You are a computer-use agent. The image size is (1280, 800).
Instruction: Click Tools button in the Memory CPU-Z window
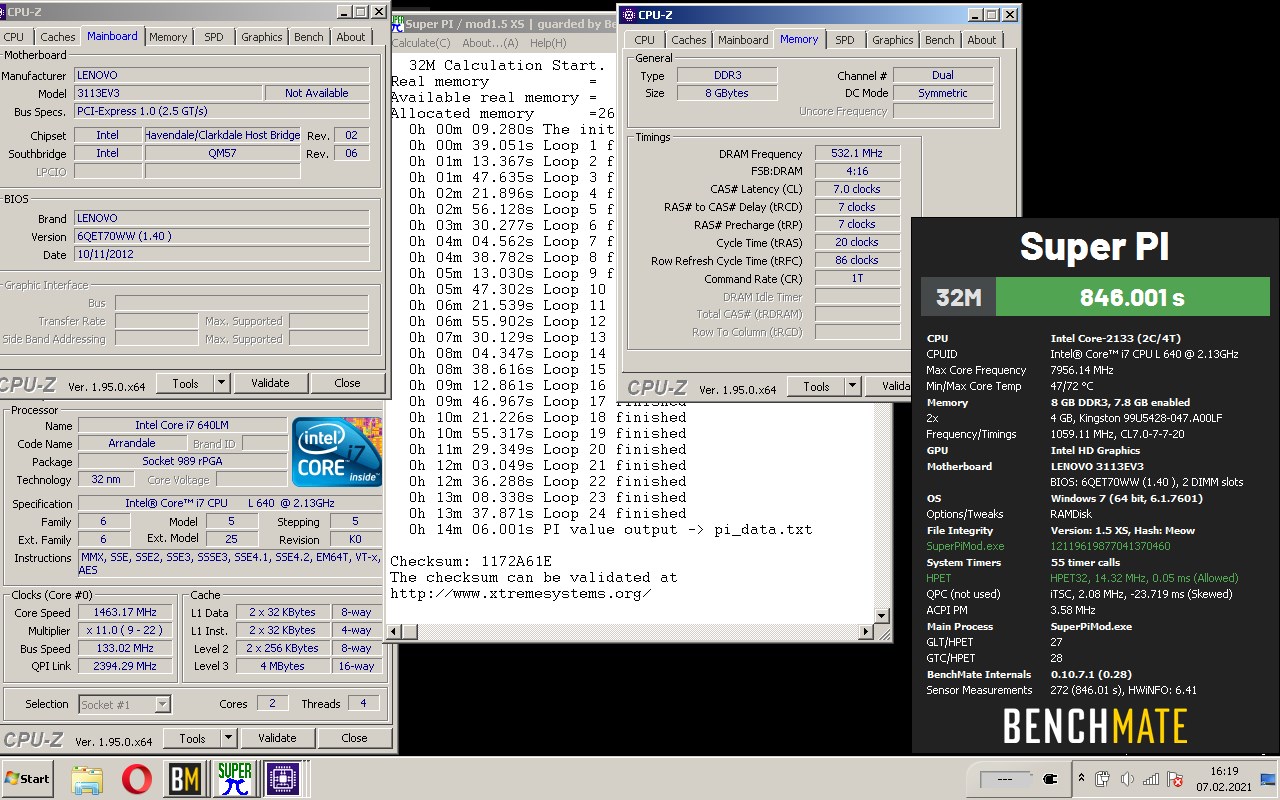pos(816,386)
